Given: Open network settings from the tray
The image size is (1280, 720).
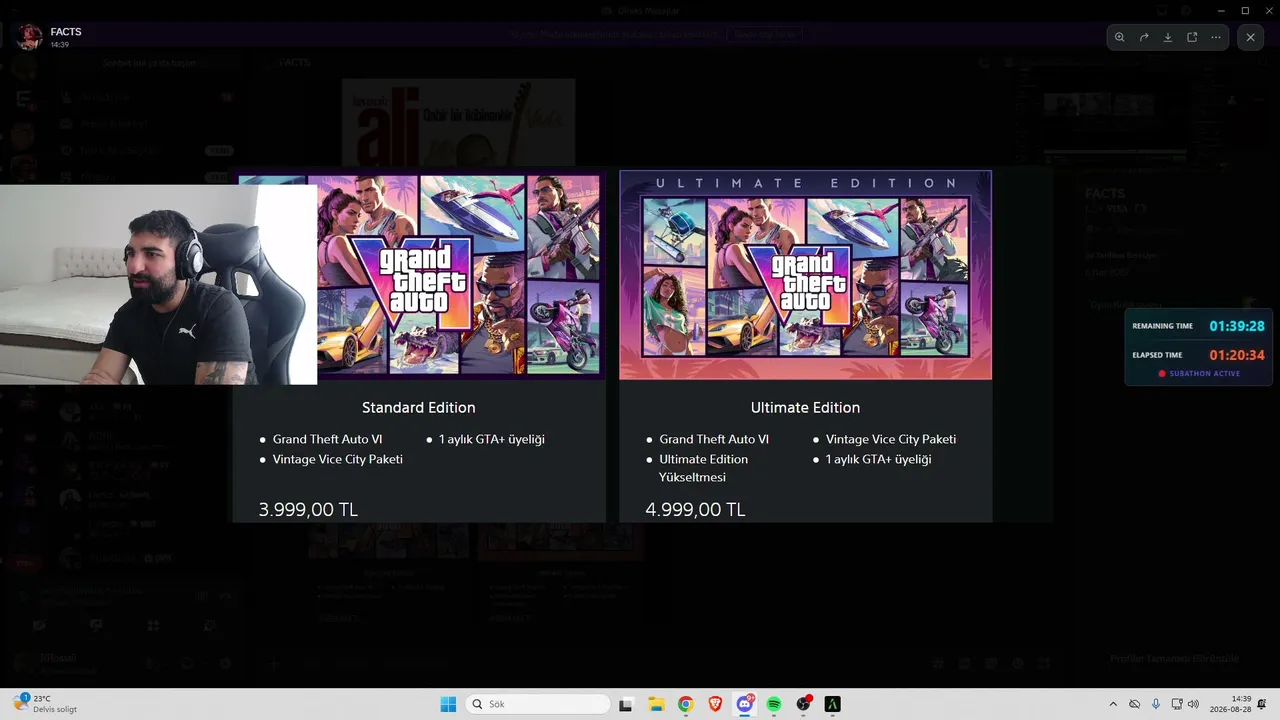Looking at the screenshot, I should point(1177,704).
